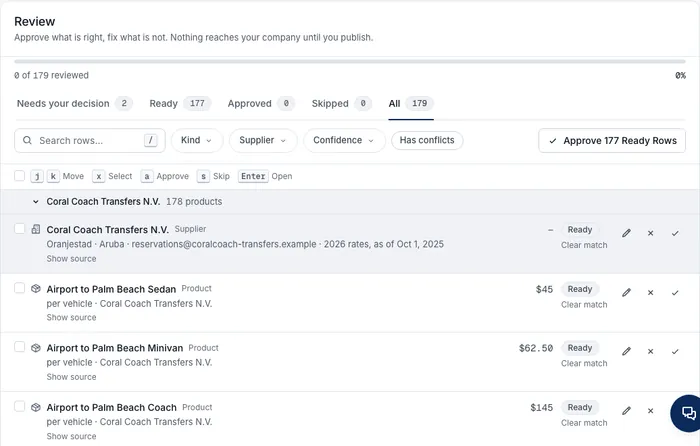
Task: Clear match on Airport to Palm Beach Sedan
Action: 584,304
